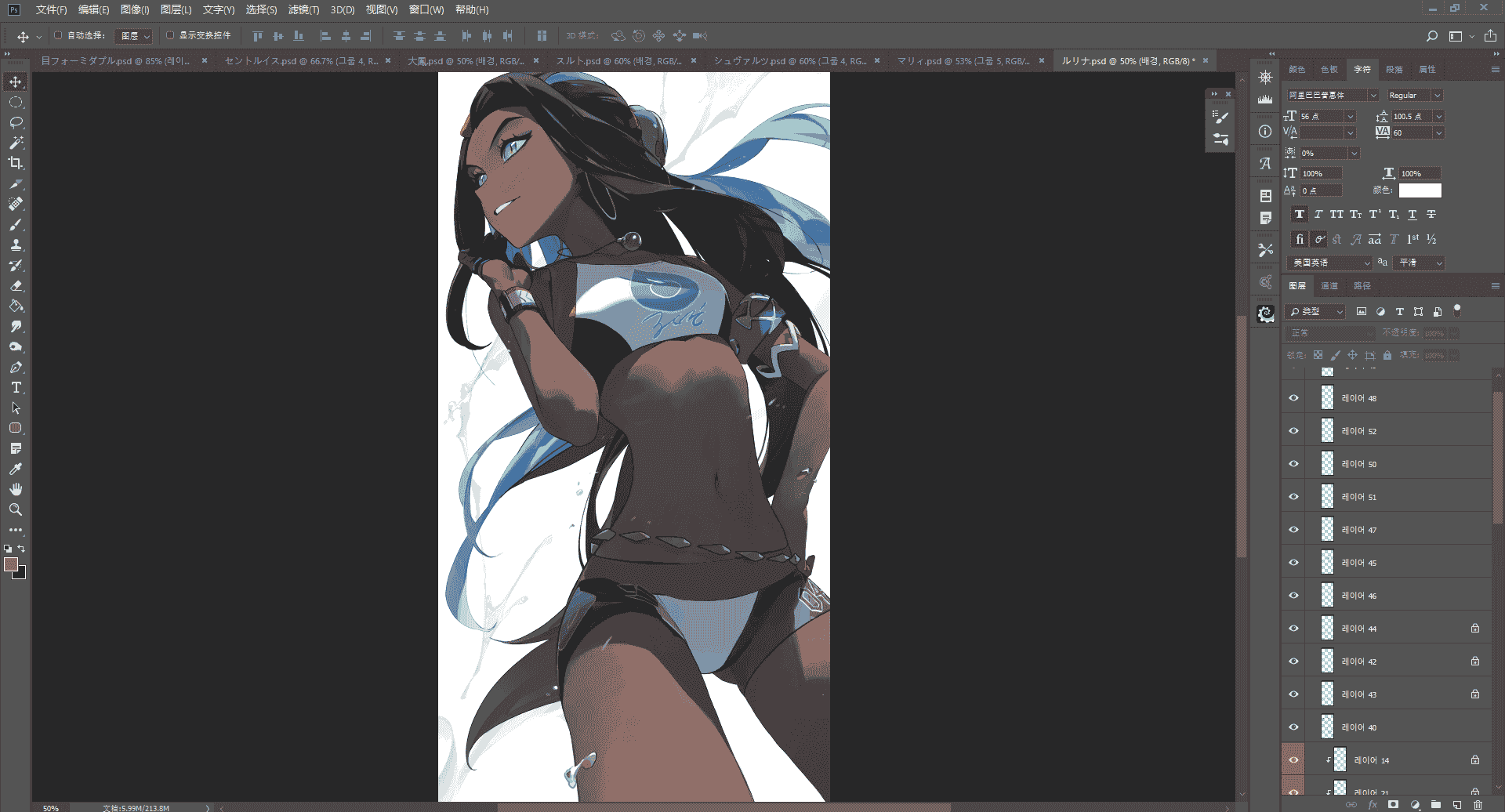Select the layer 레이어 47 row
1505x812 pixels.
point(1387,530)
